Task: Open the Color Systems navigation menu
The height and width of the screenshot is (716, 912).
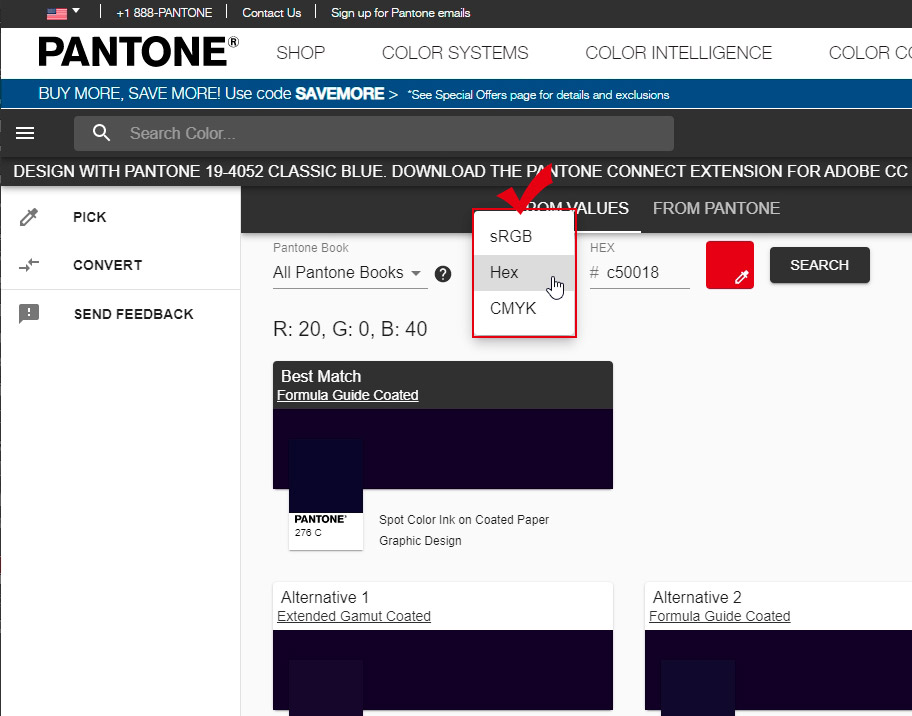Action: [x=455, y=53]
